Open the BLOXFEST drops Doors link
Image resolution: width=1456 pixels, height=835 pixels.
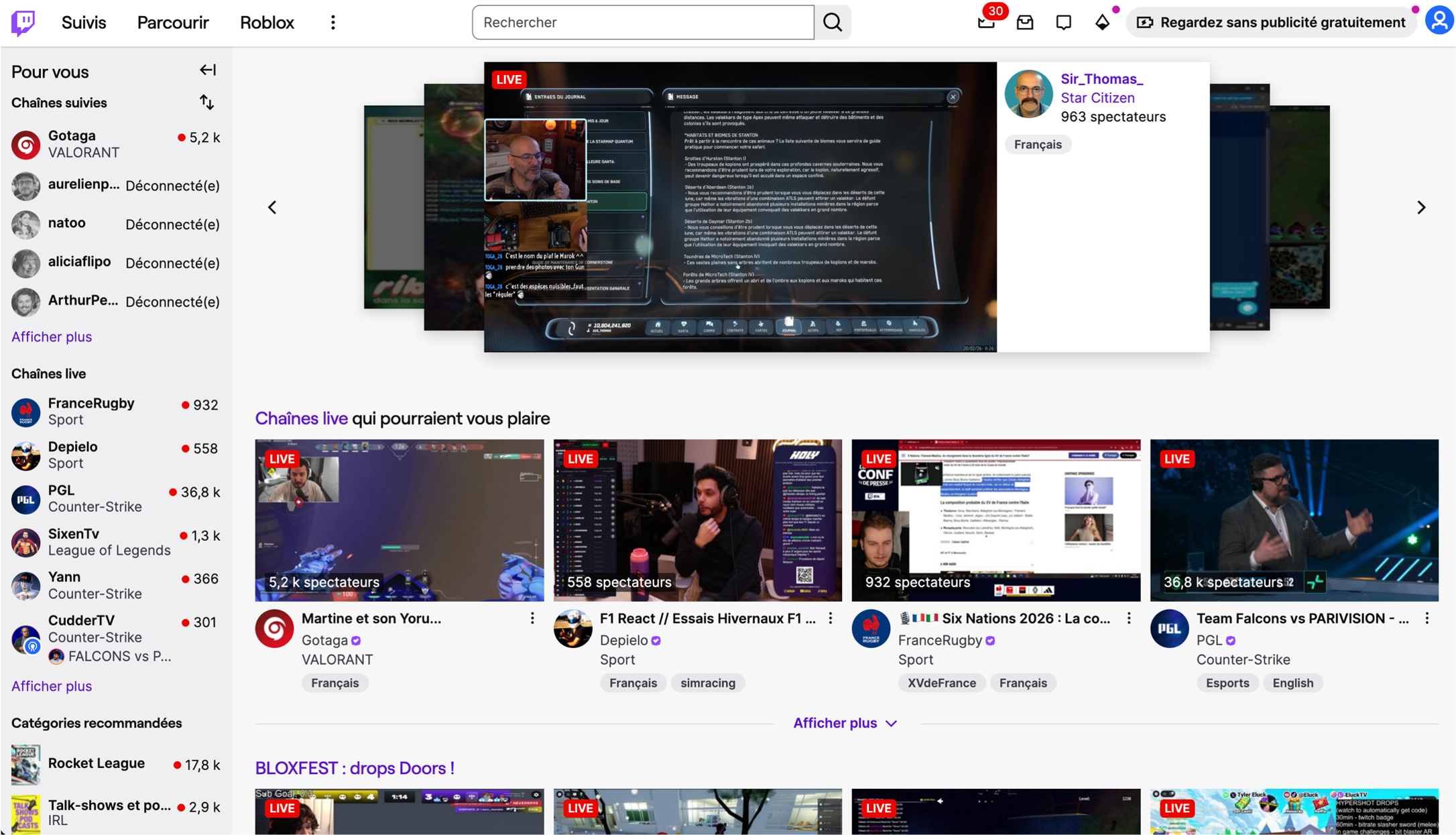pyautogui.click(x=355, y=768)
